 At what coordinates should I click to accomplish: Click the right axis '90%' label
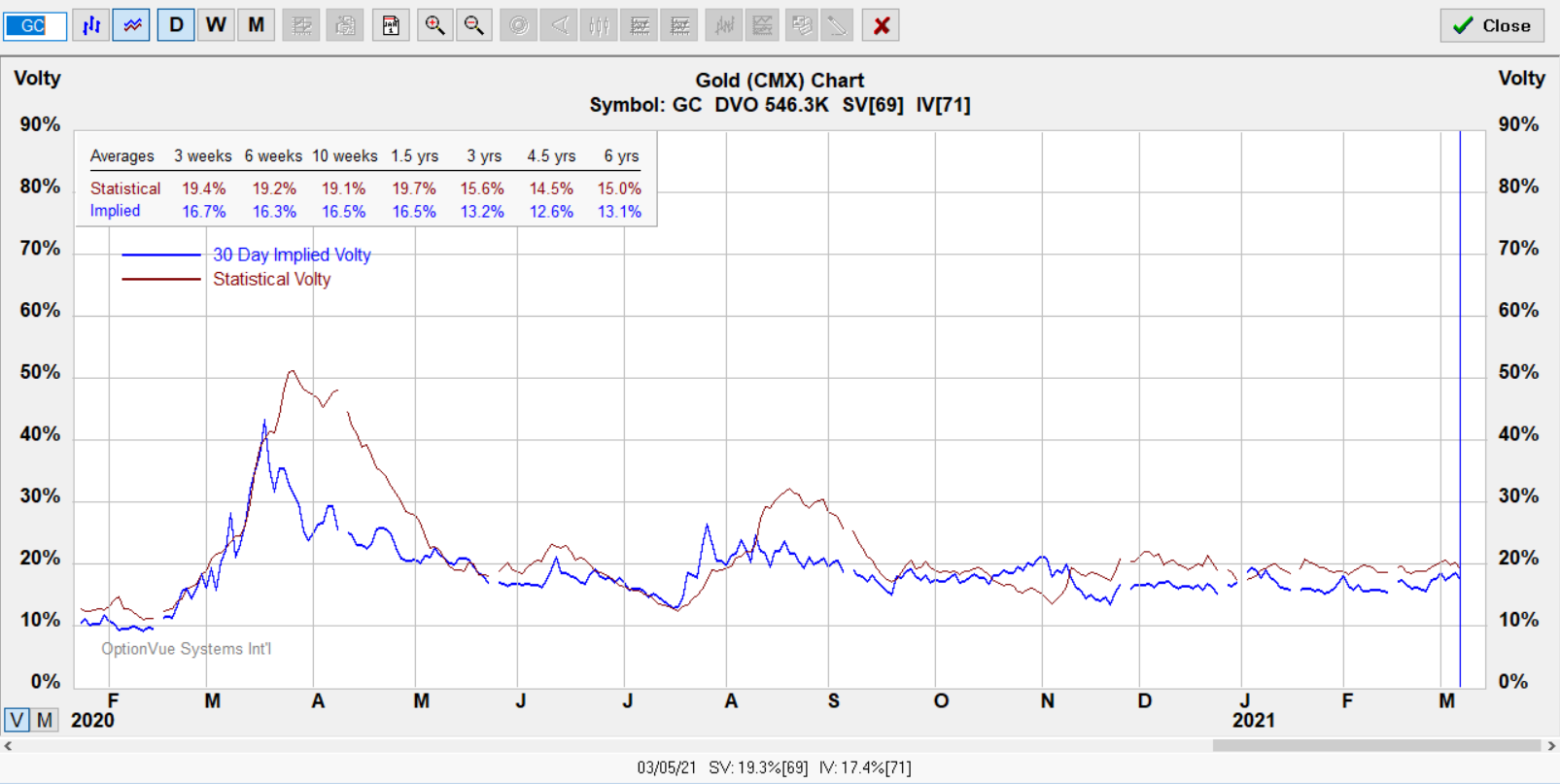pos(1518,124)
